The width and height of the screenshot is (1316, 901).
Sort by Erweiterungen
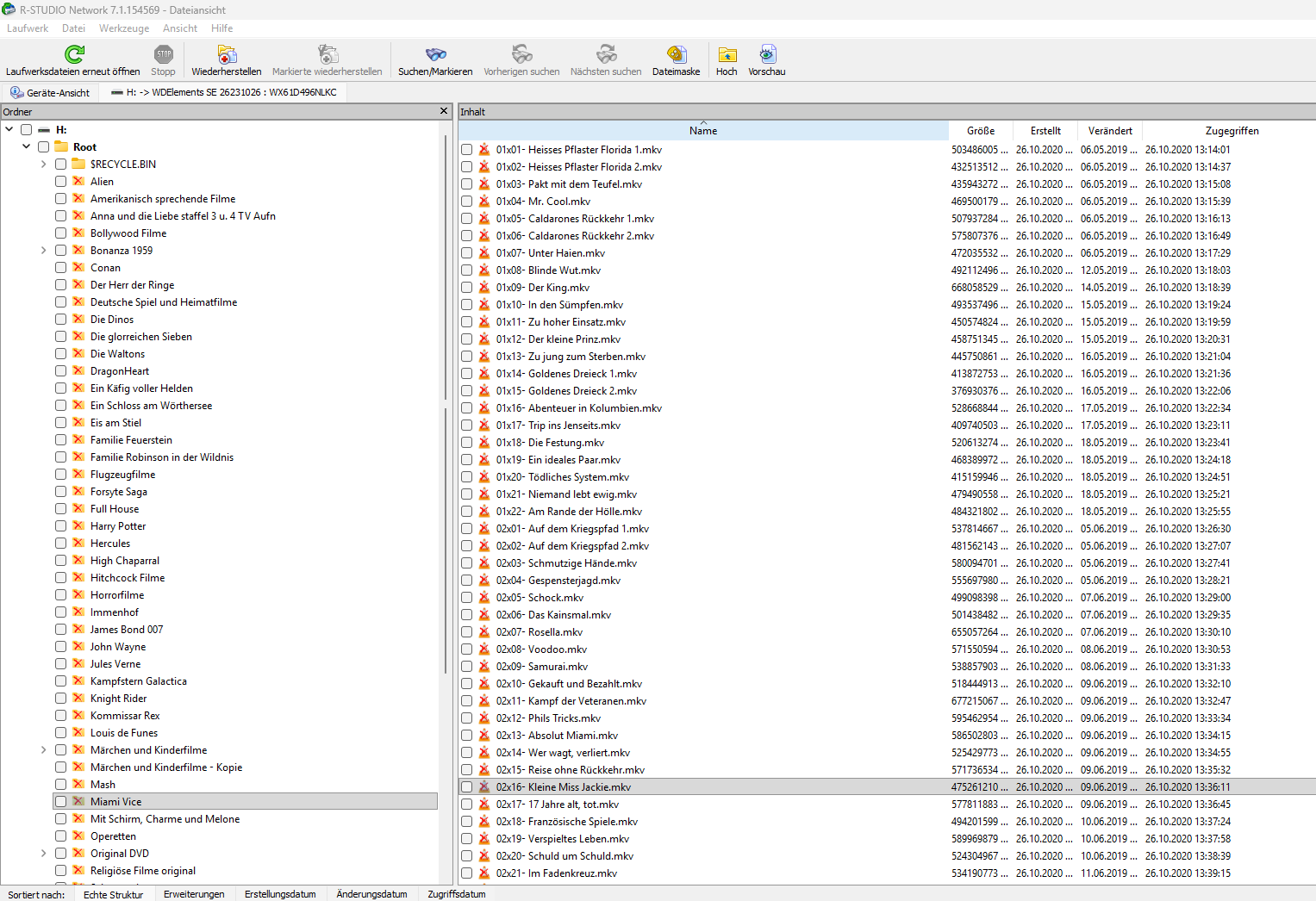[194, 894]
